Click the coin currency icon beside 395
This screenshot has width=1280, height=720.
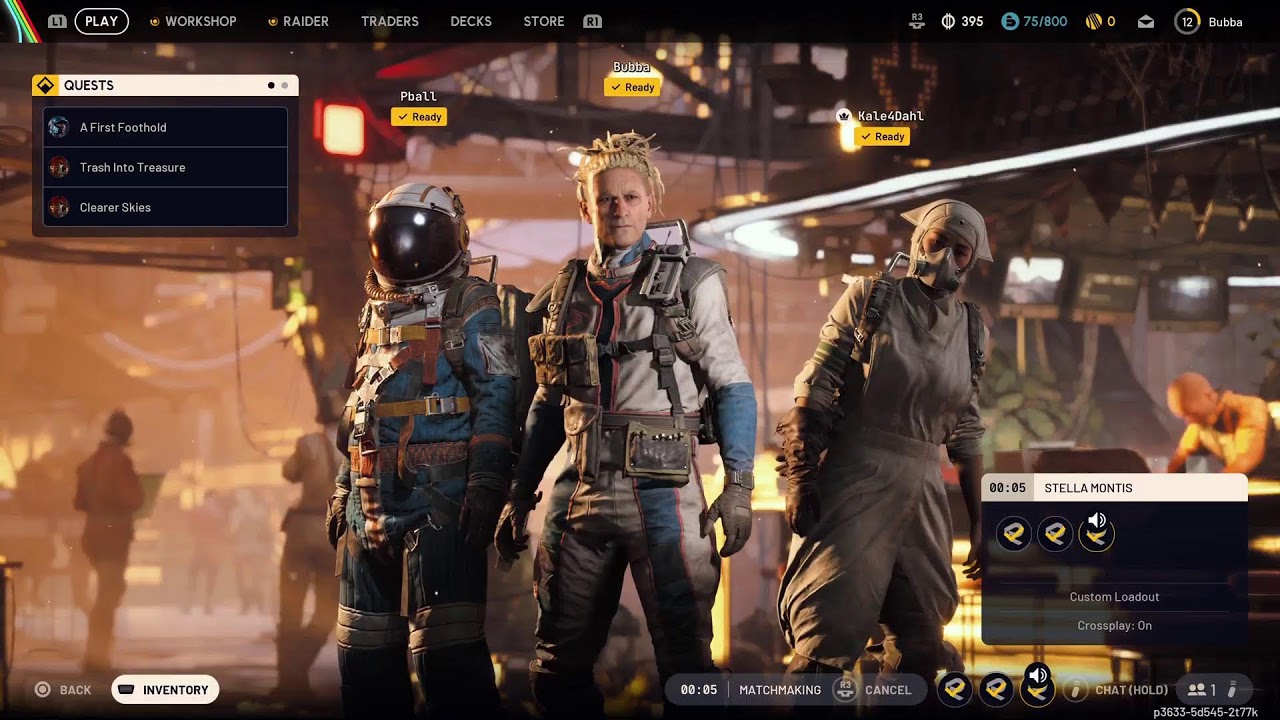click(949, 21)
